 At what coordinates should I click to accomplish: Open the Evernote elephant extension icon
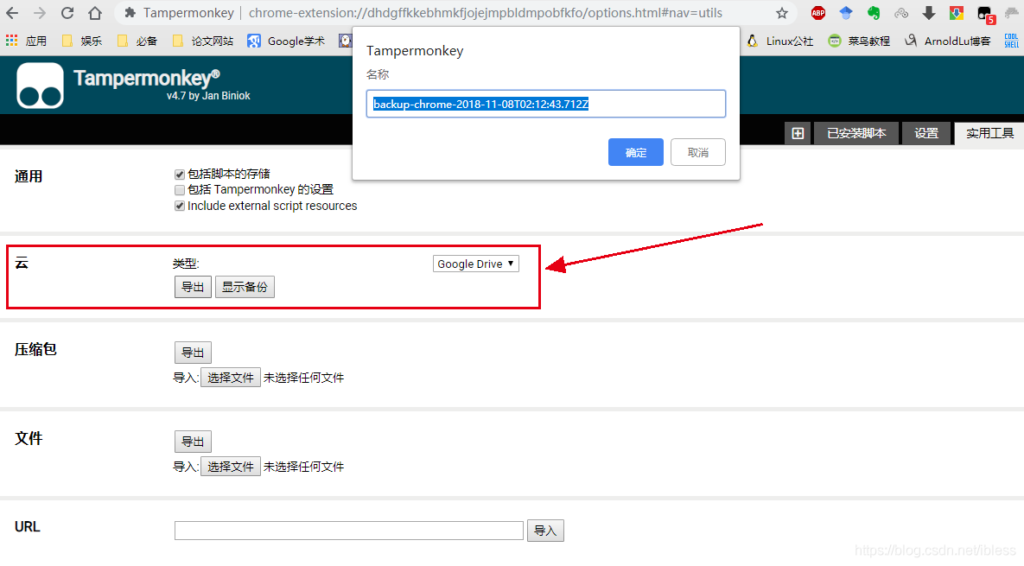(x=873, y=12)
